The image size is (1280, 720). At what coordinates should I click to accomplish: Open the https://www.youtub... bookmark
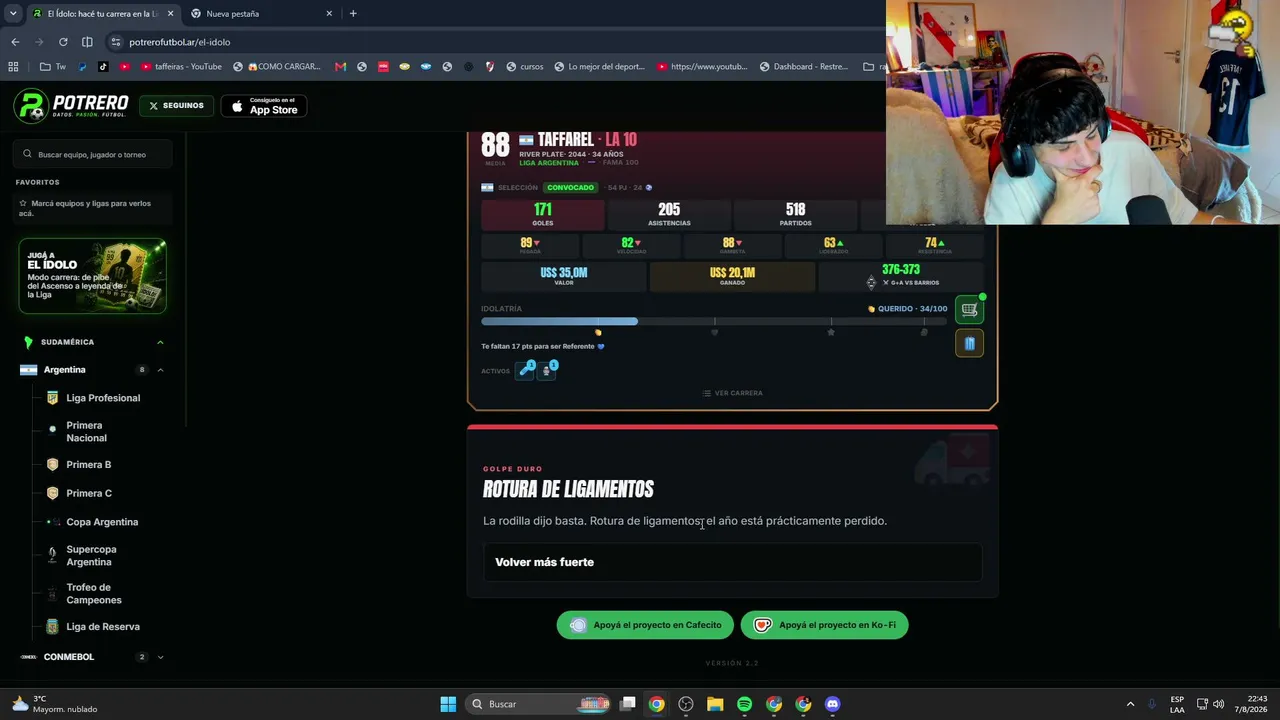702,67
